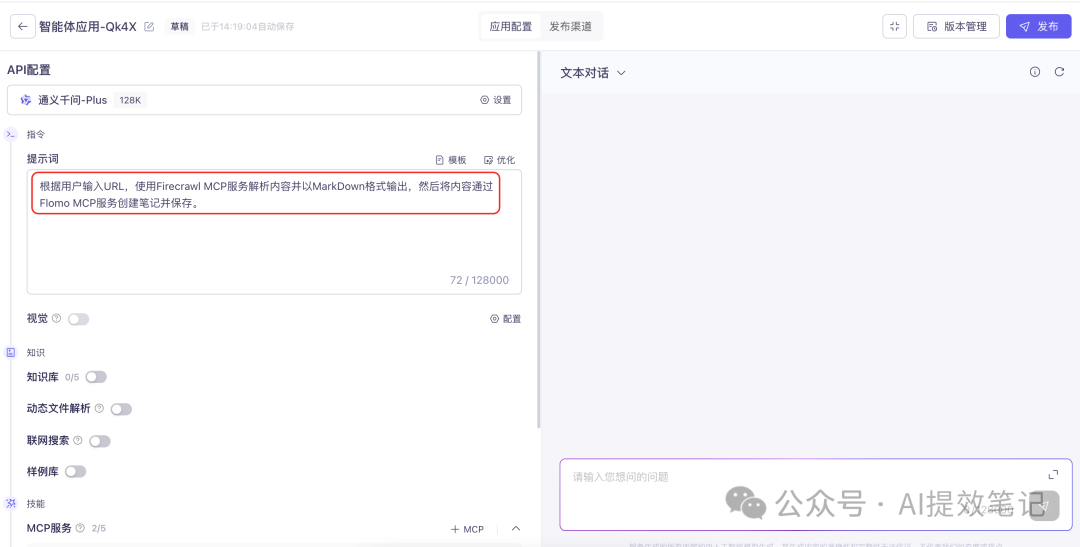Click the left panel vertical scrollbar
This screenshot has width=1080, height=547.
tap(538, 241)
